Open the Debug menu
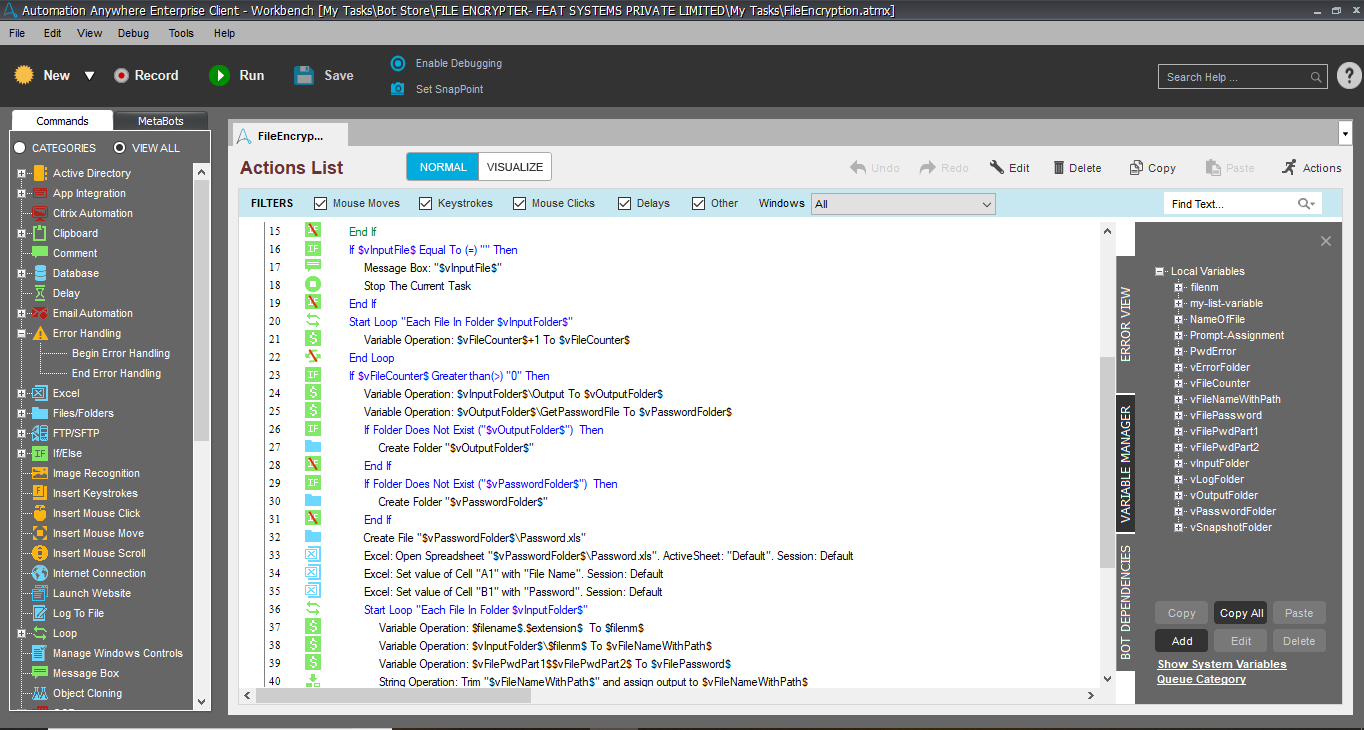1364x730 pixels. 133,33
